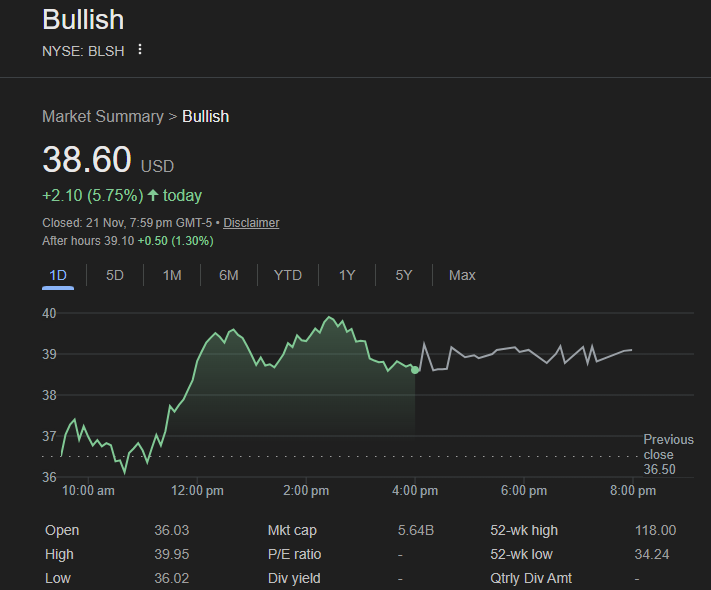
Task: Click the 38.60 USD price figure
Action: (x=87, y=161)
